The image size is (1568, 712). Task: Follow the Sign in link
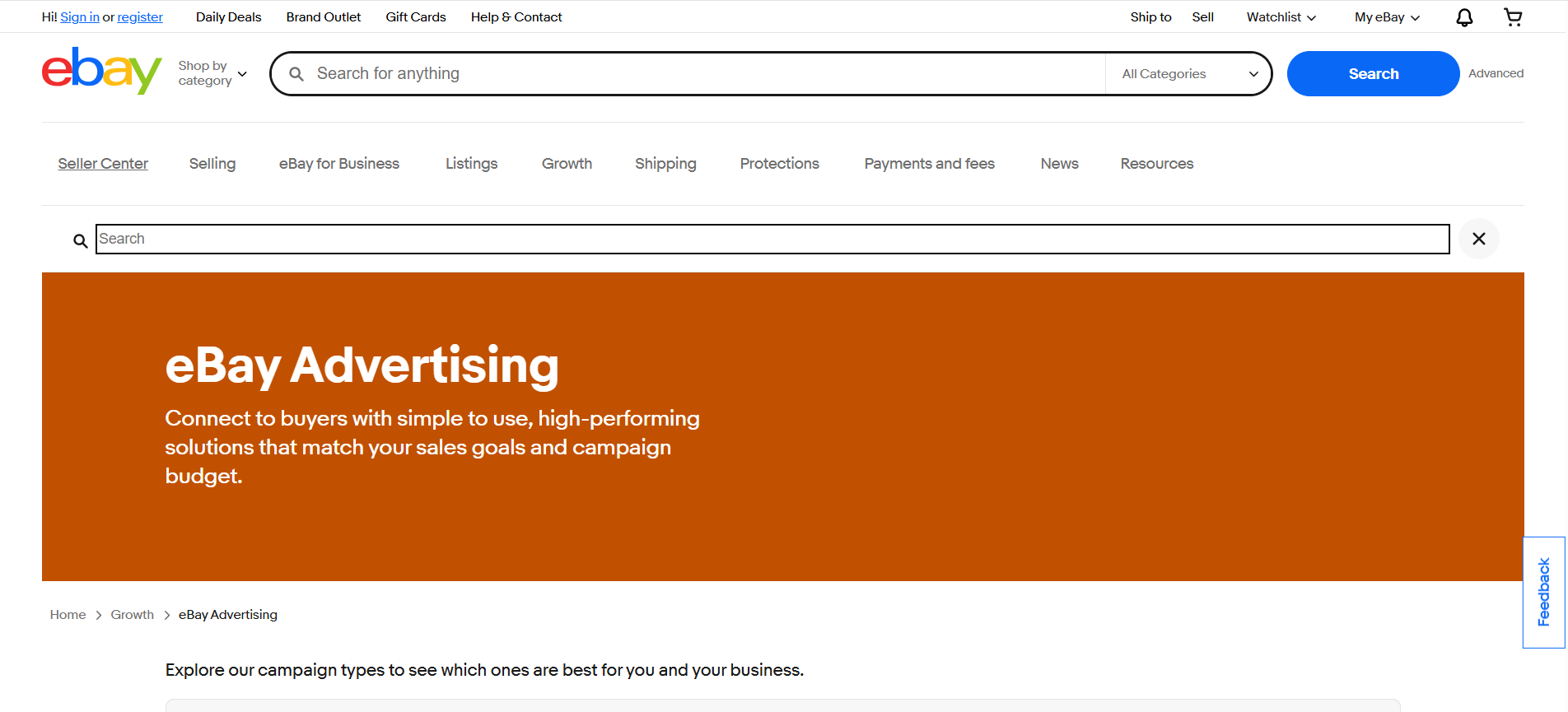(80, 17)
